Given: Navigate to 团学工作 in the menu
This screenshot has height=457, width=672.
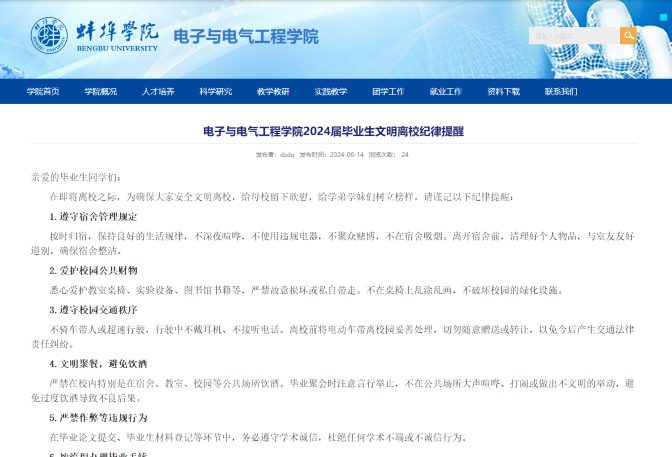Looking at the screenshot, I should coord(388,91).
